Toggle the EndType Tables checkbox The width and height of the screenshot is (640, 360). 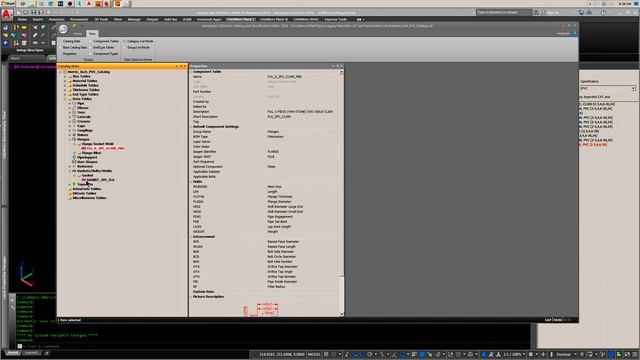[91, 47]
